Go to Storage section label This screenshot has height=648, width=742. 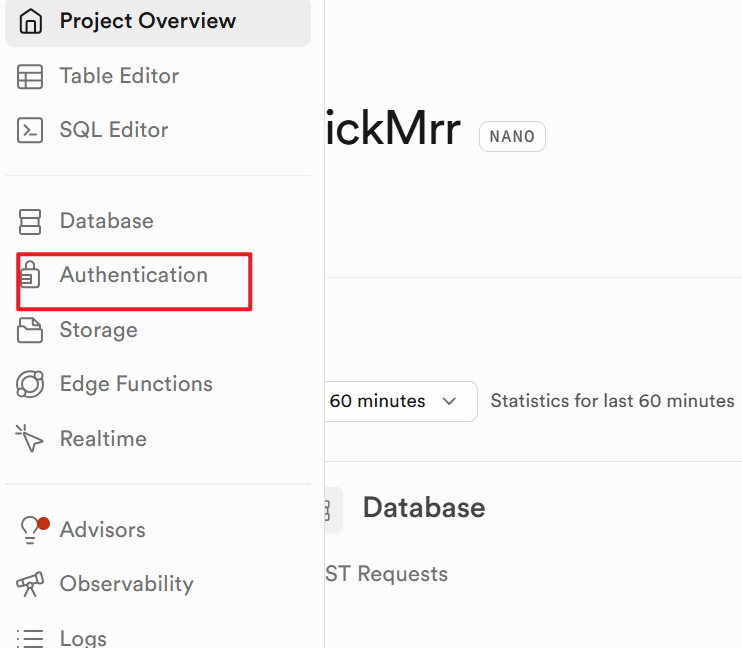tap(98, 330)
